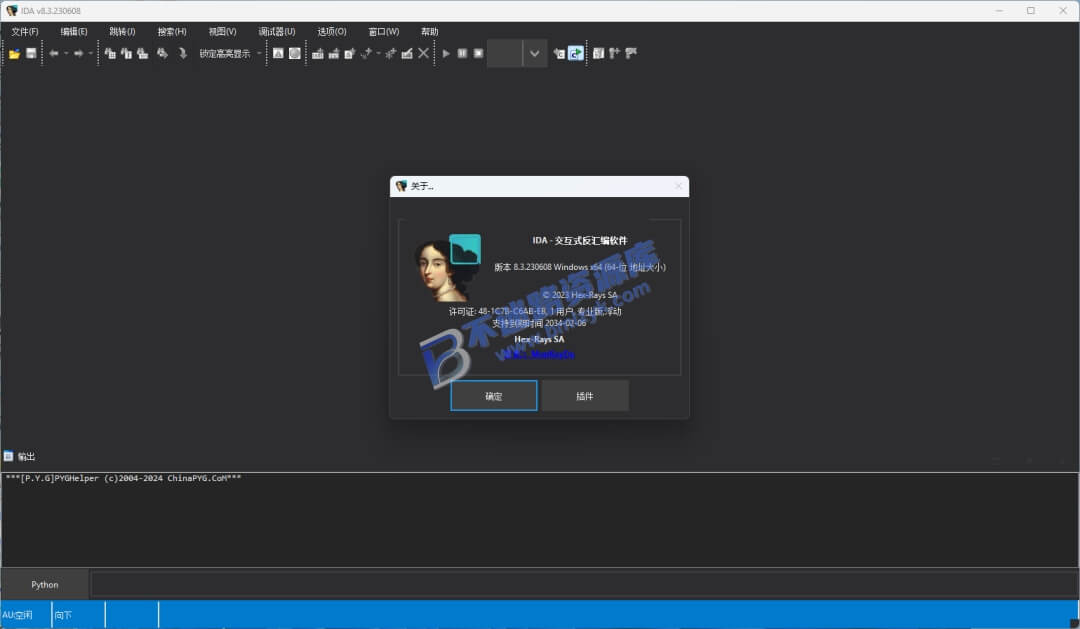
Task: Click the Python language button
Action: 45,584
